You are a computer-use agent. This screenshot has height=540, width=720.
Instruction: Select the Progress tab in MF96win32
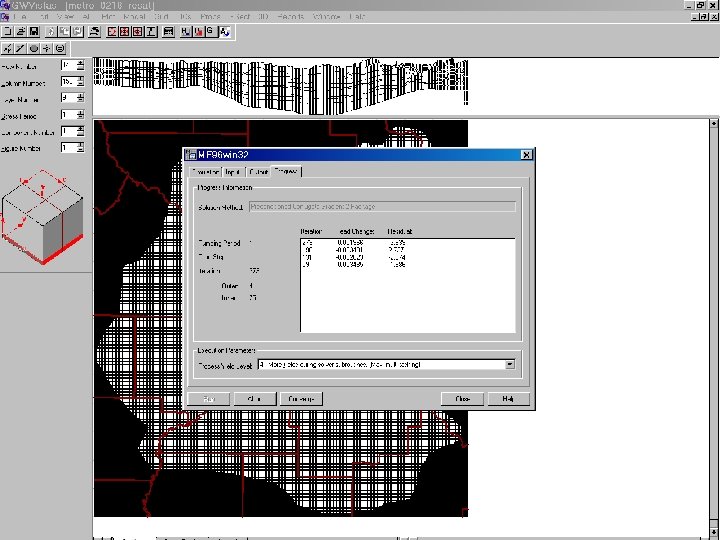click(x=286, y=171)
